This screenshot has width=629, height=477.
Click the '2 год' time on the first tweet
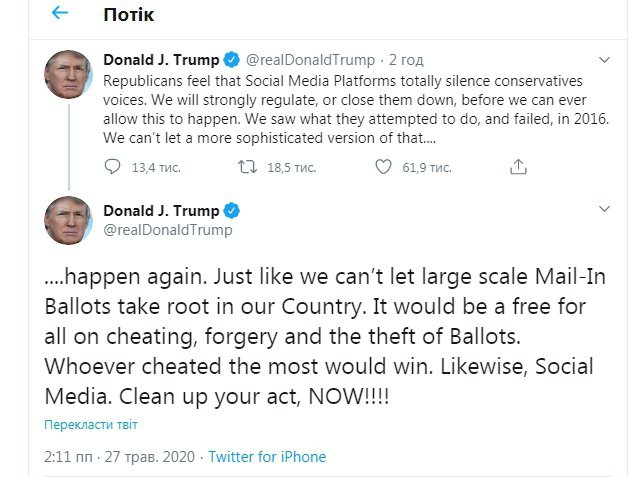pos(406,60)
